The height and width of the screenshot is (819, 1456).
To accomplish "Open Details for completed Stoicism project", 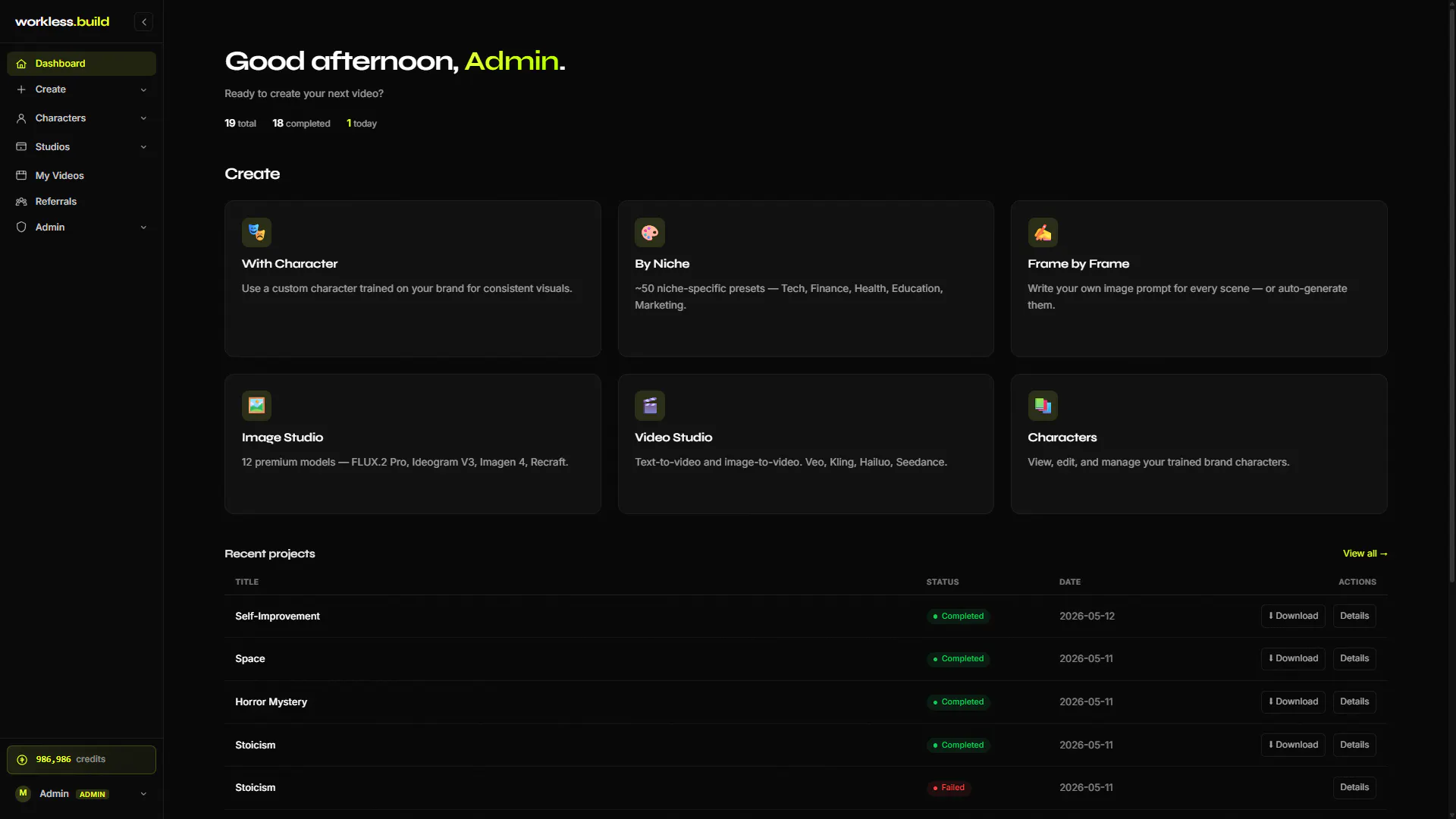I will (x=1354, y=745).
